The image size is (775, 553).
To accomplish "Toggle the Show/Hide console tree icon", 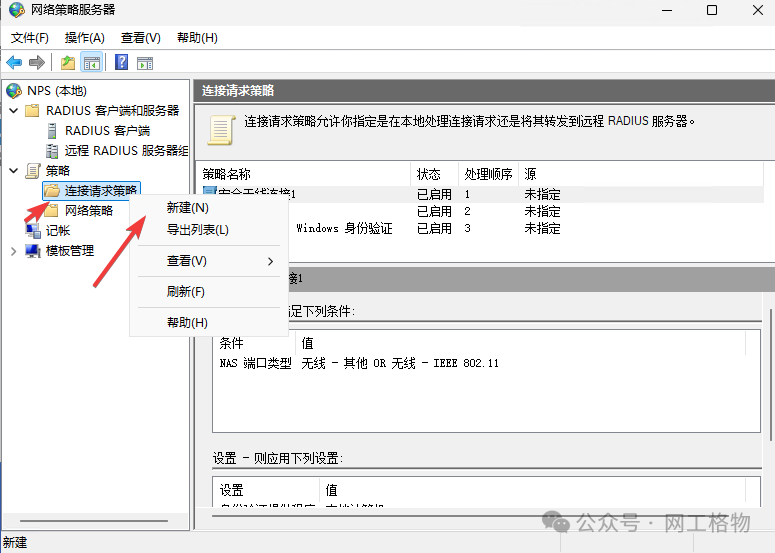I will click(x=92, y=63).
